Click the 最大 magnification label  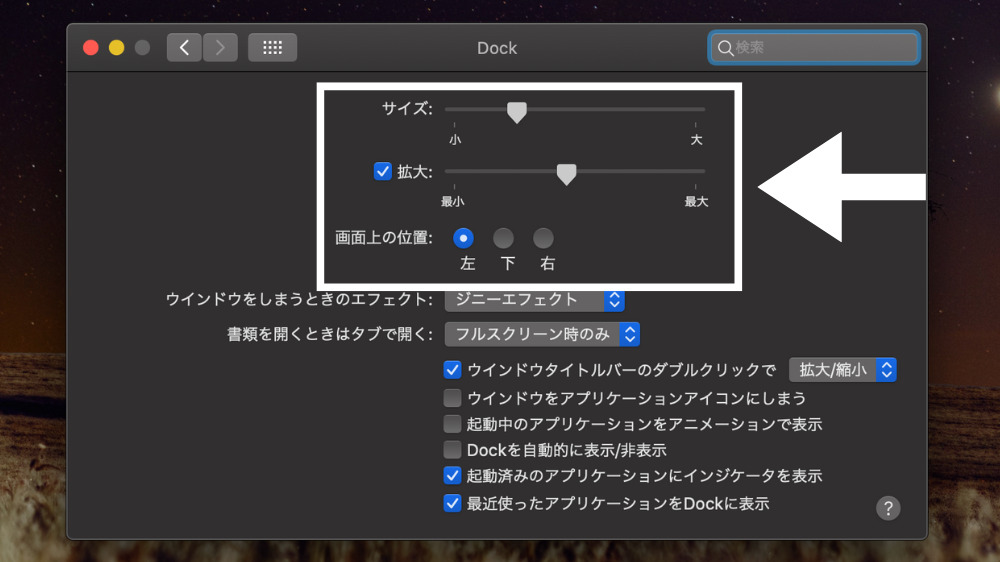696,202
